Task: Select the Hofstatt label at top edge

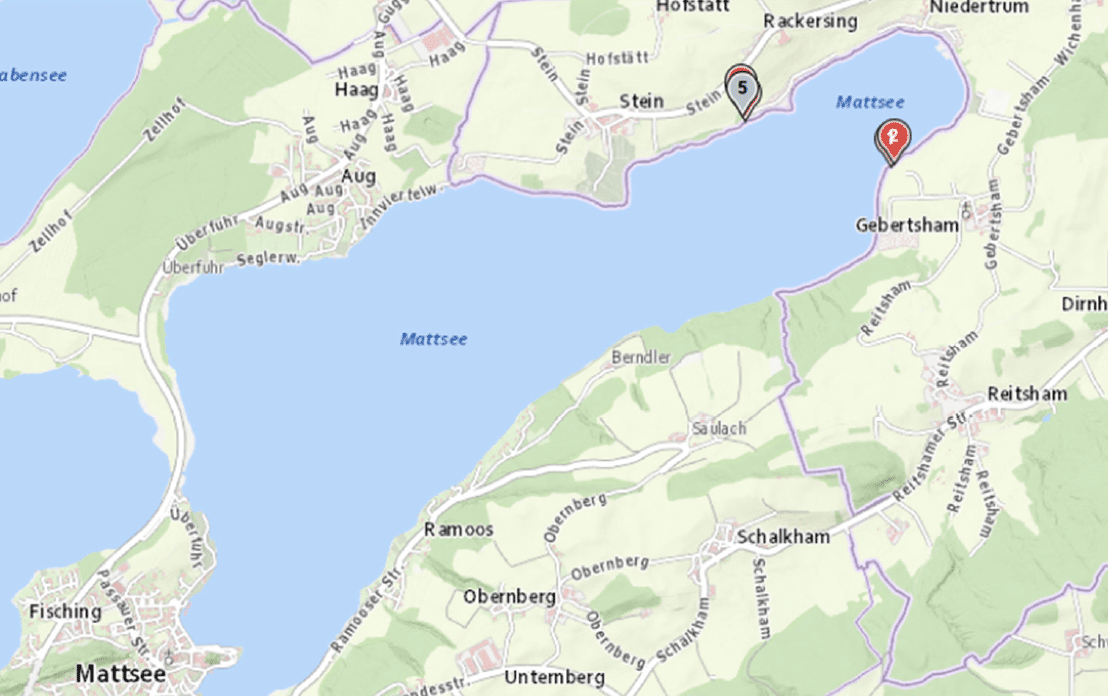Action: point(692,6)
